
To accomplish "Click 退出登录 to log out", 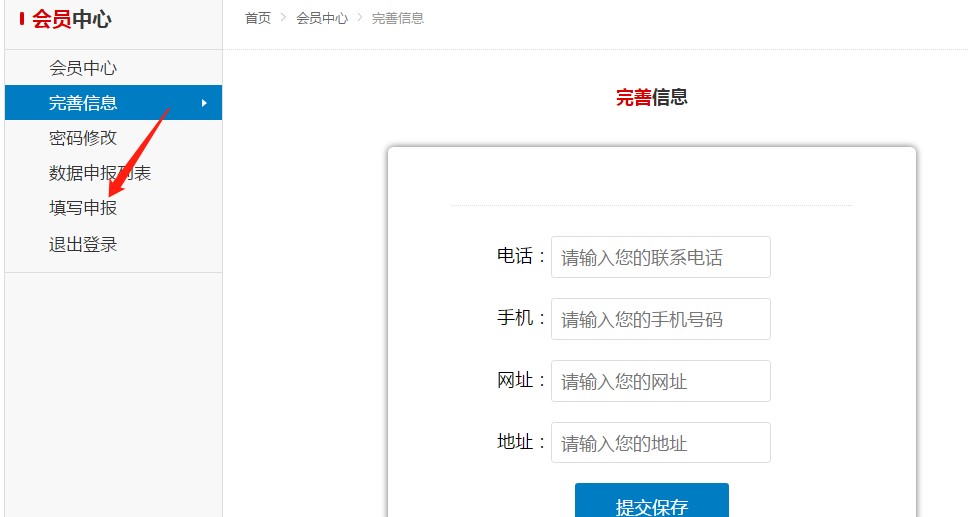I will pyautogui.click(x=83, y=244).
